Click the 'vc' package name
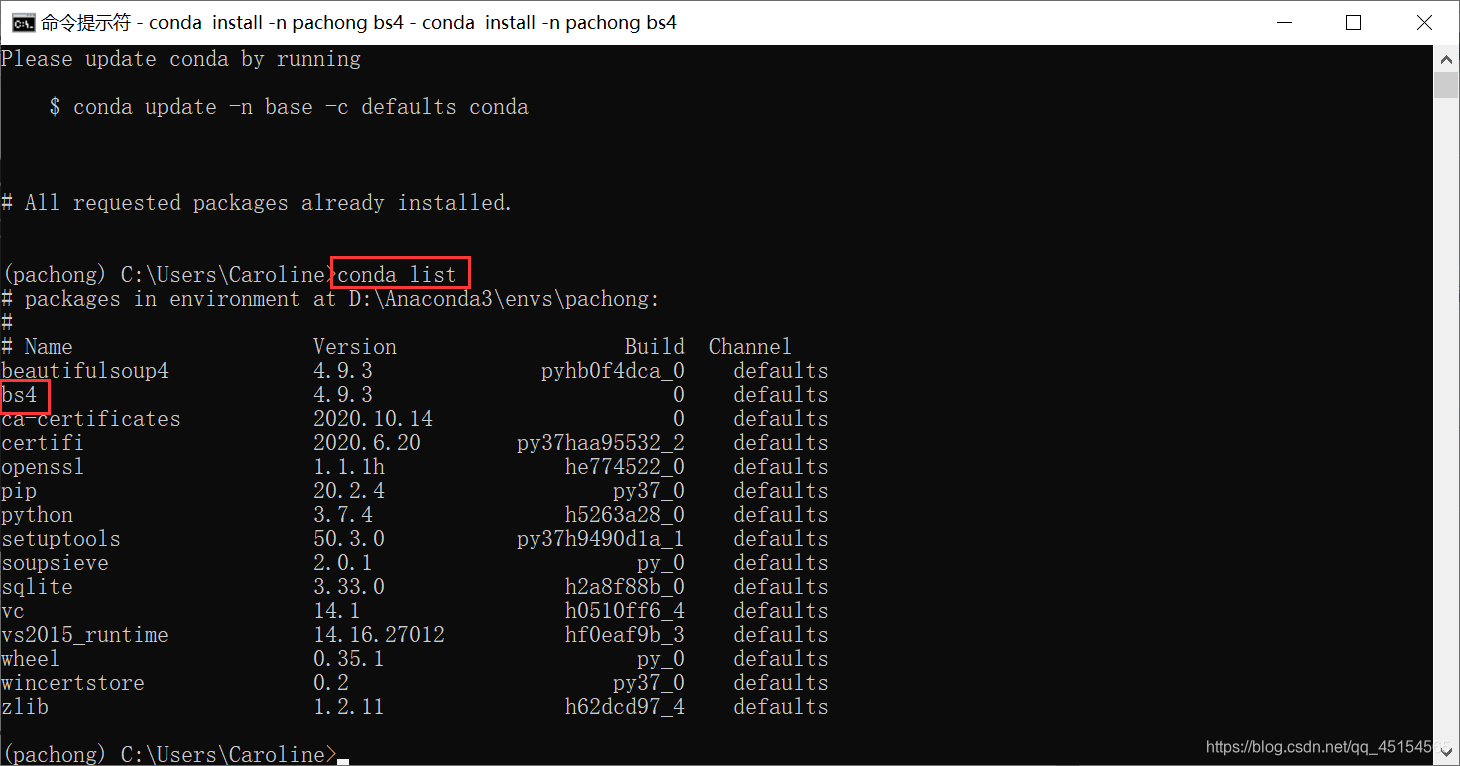 (13, 611)
